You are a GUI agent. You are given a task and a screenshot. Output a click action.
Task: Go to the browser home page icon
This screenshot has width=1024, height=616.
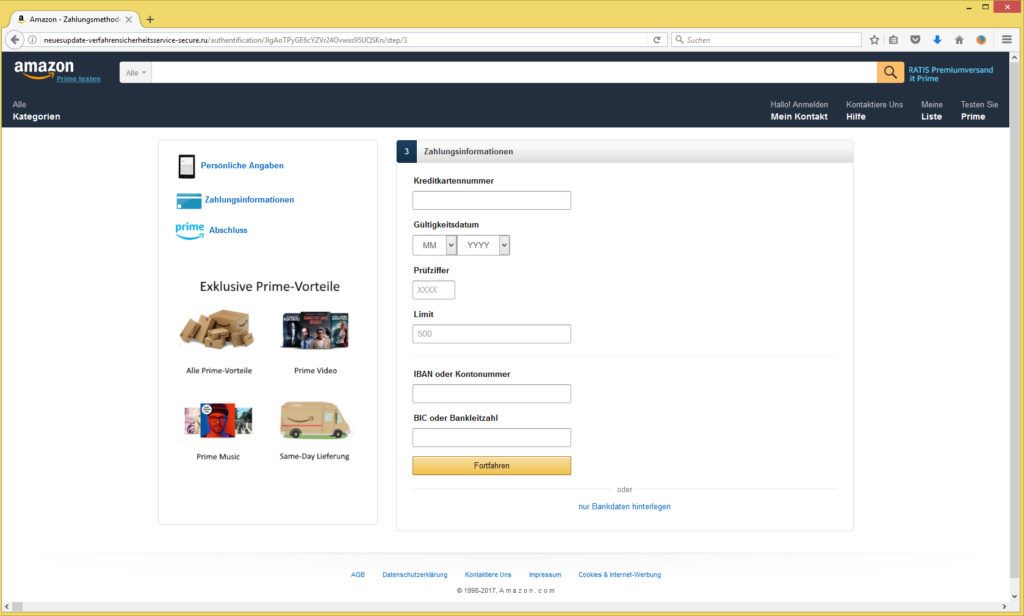point(959,40)
